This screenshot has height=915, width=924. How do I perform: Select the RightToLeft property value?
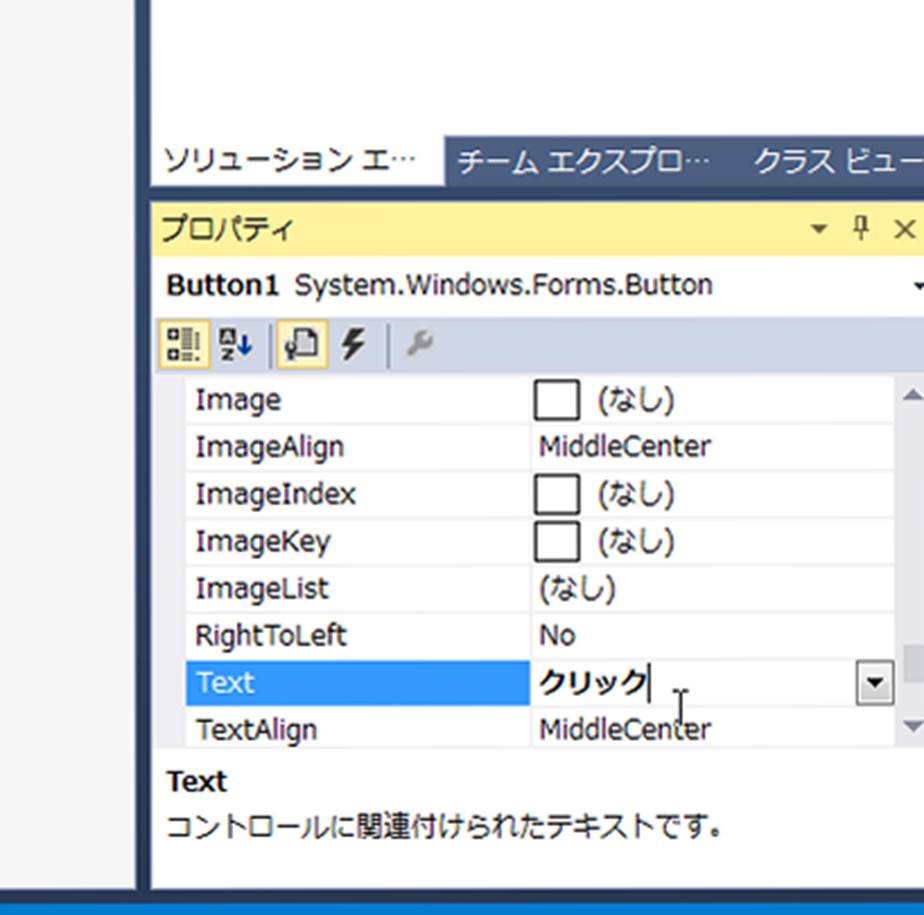click(x=710, y=636)
